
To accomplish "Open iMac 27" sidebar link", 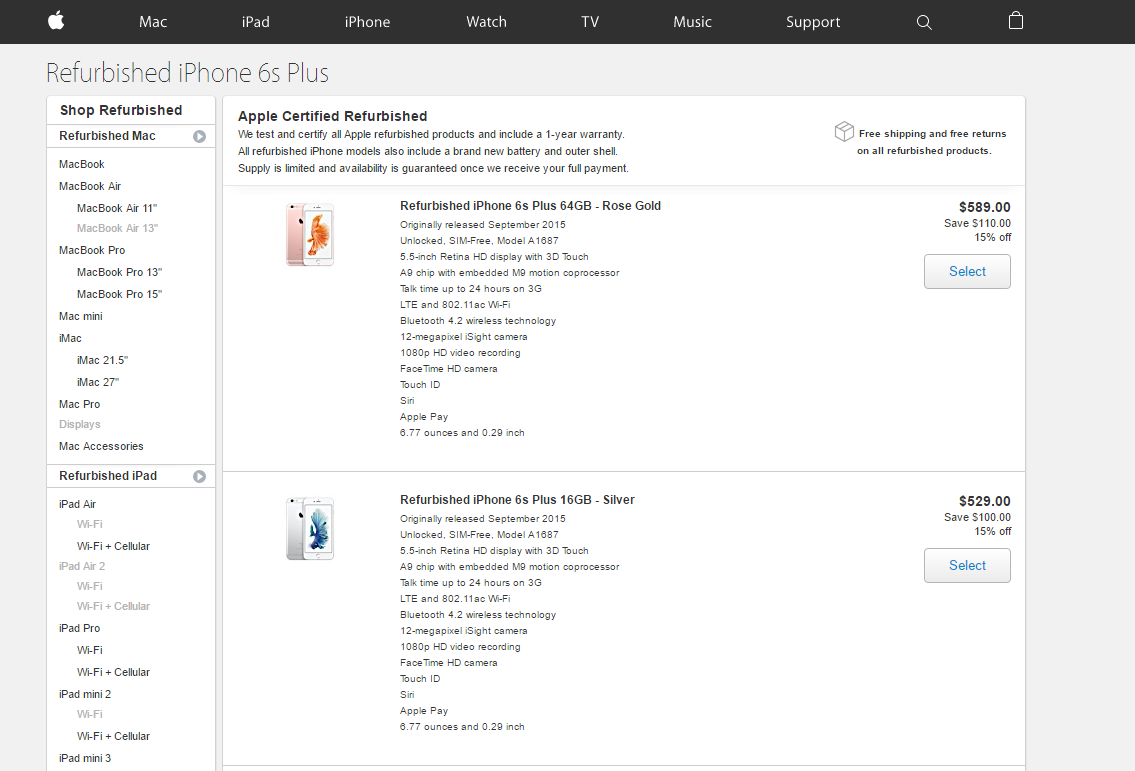I will 98,382.
